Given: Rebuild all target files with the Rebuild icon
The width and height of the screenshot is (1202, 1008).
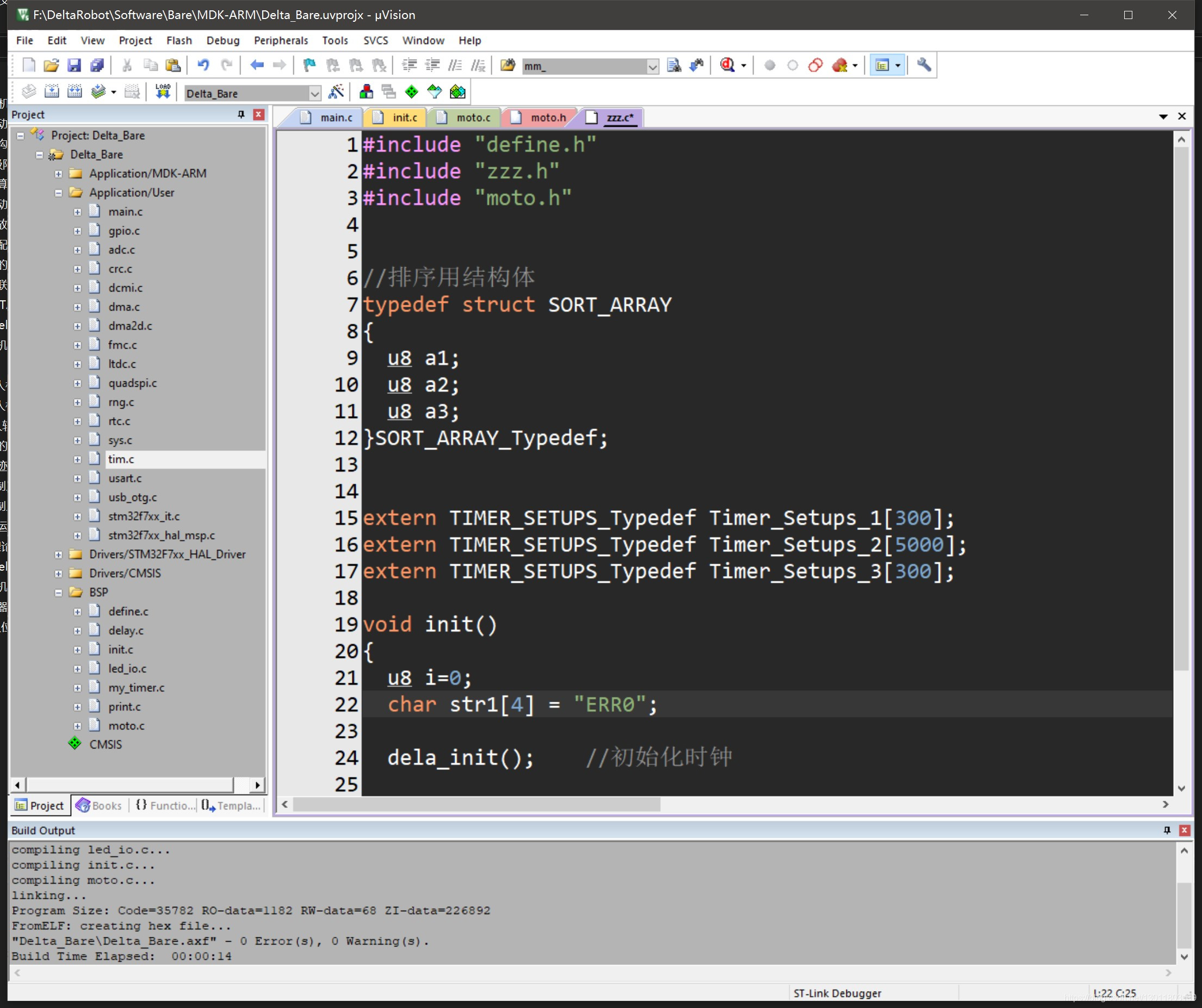Looking at the screenshot, I should 75,91.
